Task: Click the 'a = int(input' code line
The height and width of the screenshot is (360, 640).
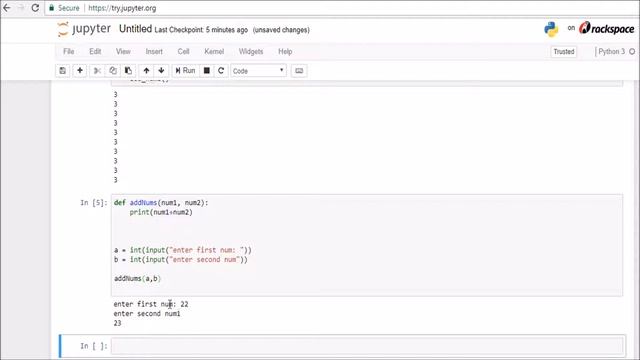Action: (x=183, y=250)
